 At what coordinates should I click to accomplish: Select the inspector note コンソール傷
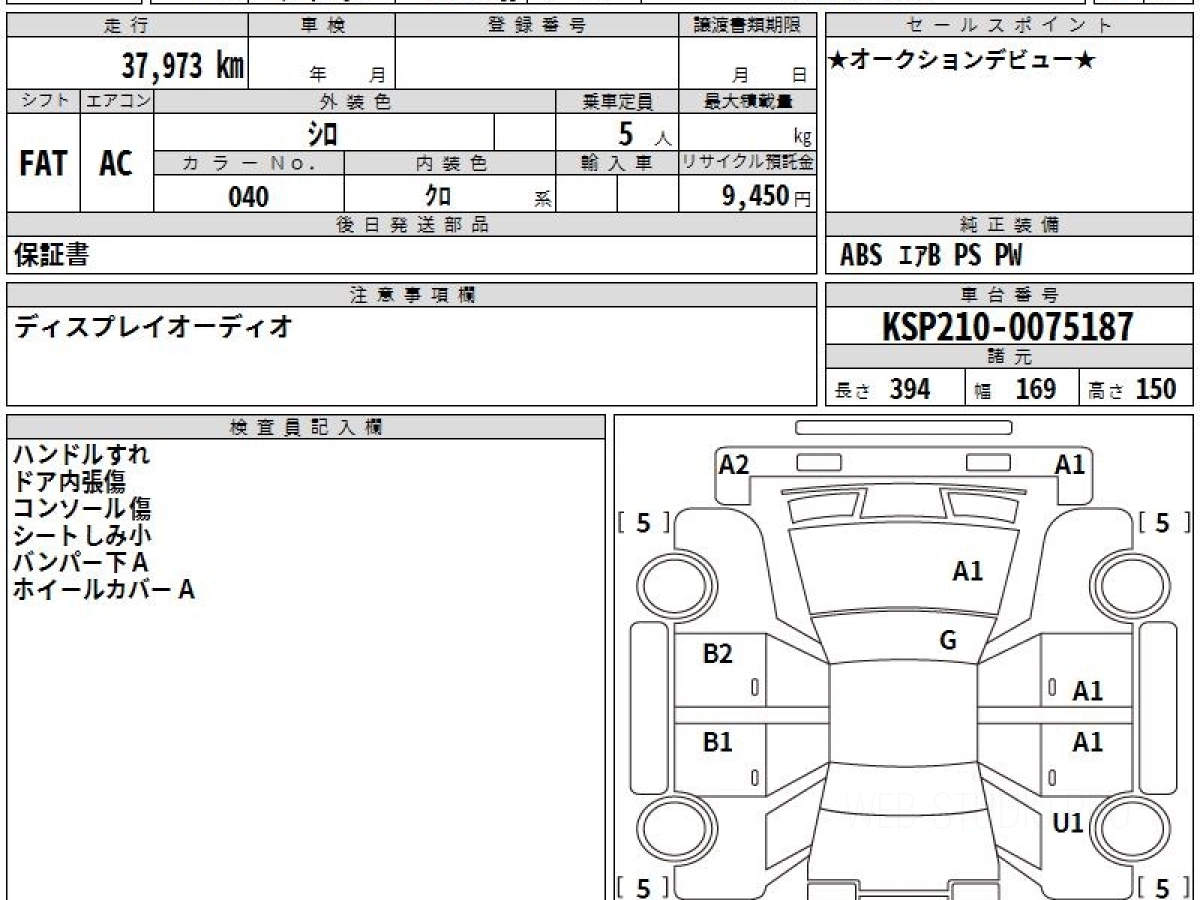pos(82,509)
